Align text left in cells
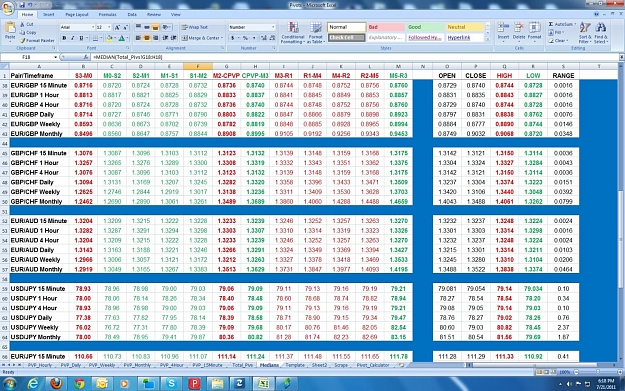 click(x=138, y=38)
